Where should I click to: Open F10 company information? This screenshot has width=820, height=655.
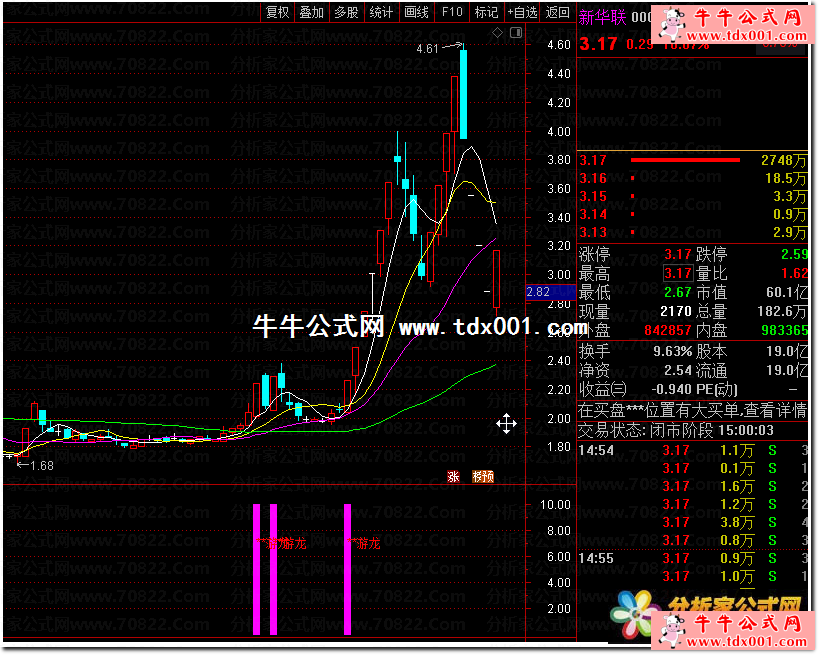pos(452,12)
